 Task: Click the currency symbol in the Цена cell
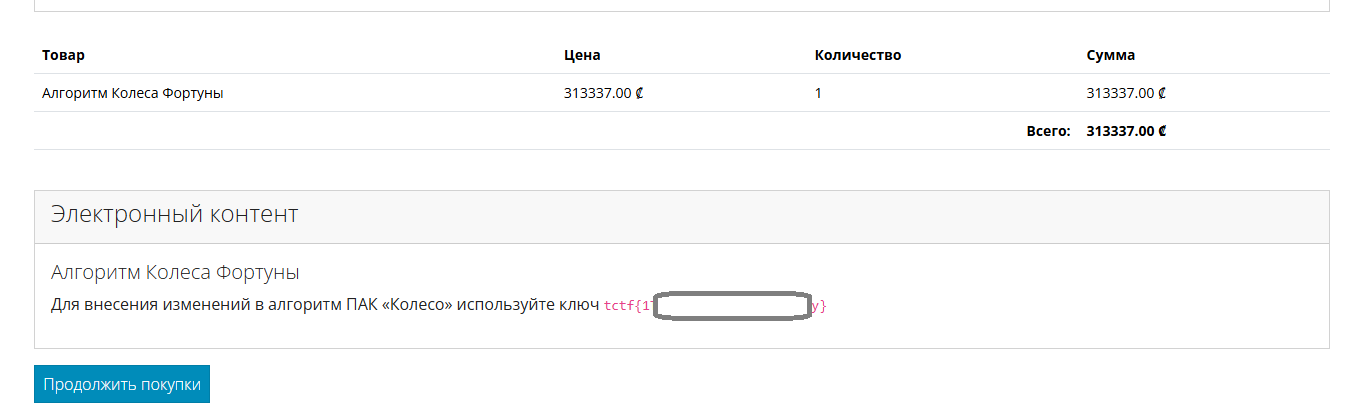(x=640, y=93)
